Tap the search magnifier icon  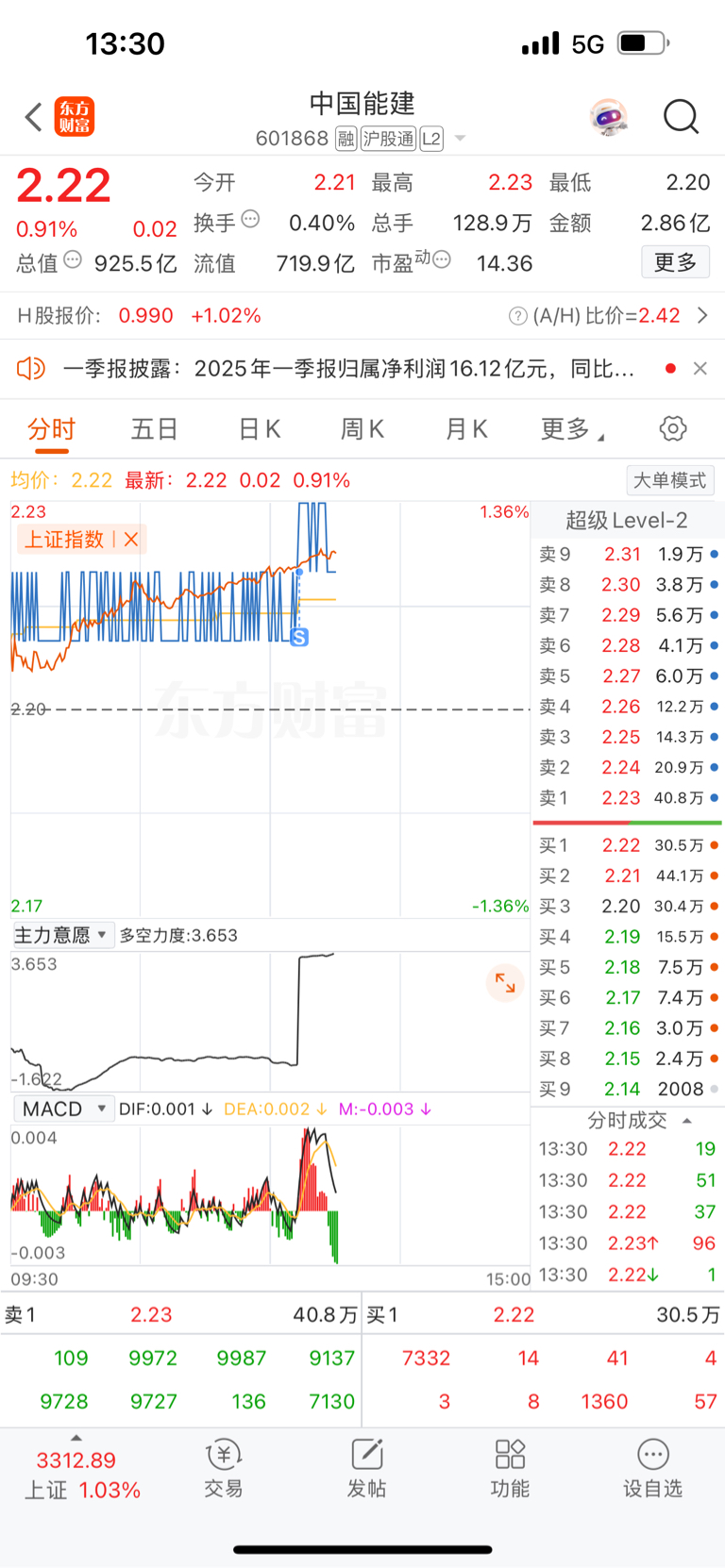(681, 117)
